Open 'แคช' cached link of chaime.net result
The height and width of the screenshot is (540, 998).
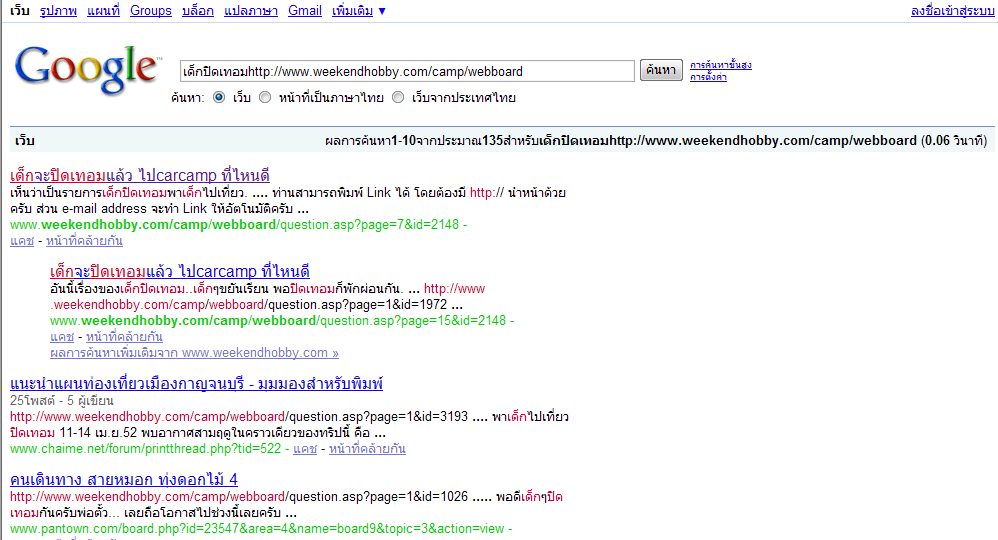(x=304, y=449)
